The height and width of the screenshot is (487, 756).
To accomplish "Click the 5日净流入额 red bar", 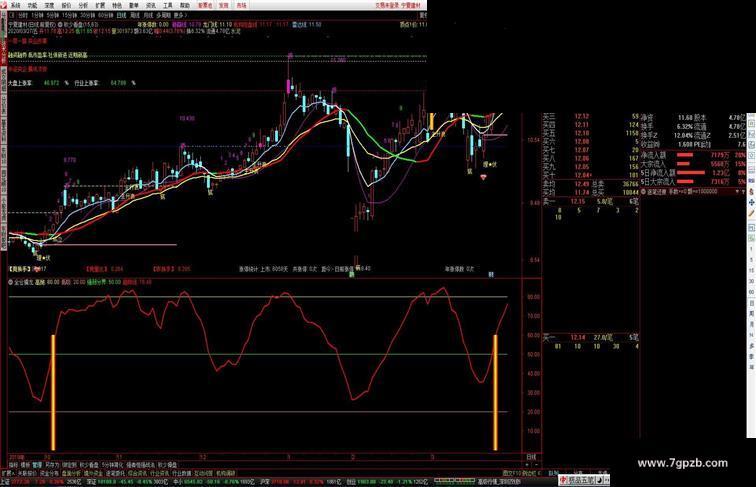I will [x=690, y=173].
